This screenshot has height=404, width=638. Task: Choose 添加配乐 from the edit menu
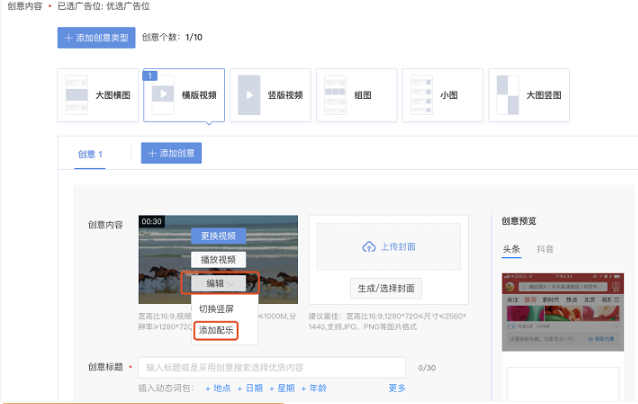[217, 329]
